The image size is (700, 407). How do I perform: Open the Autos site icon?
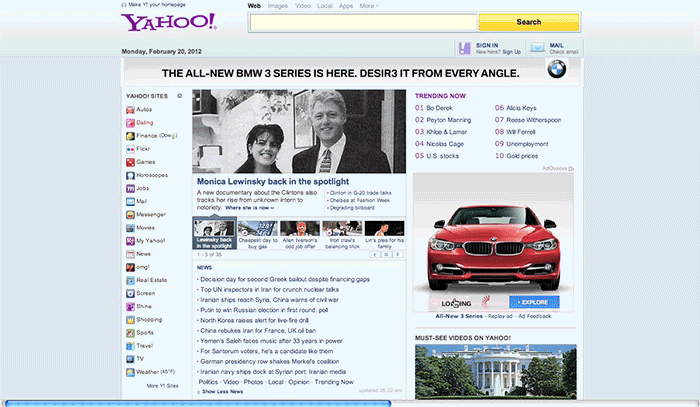[x=130, y=110]
